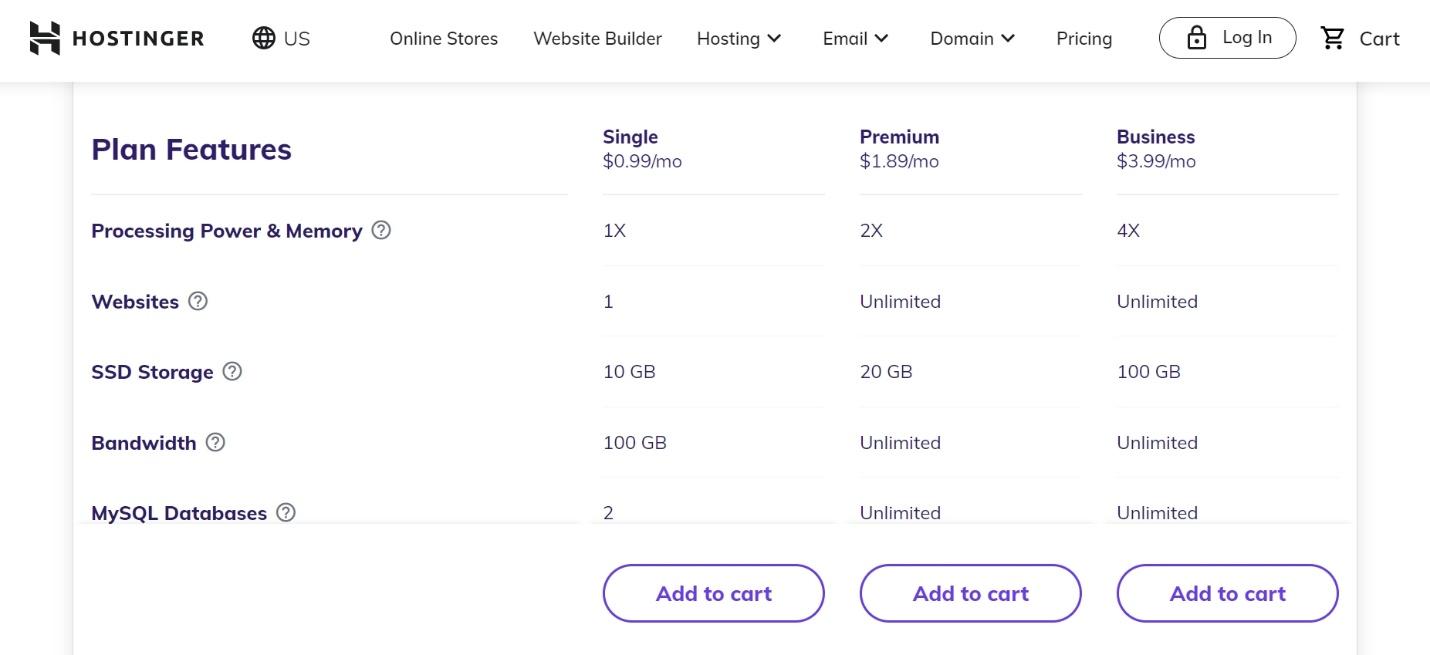The width and height of the screenshot is (1430, 655).
Task: Click the Websites help question icon
Action: click(198, 301)
